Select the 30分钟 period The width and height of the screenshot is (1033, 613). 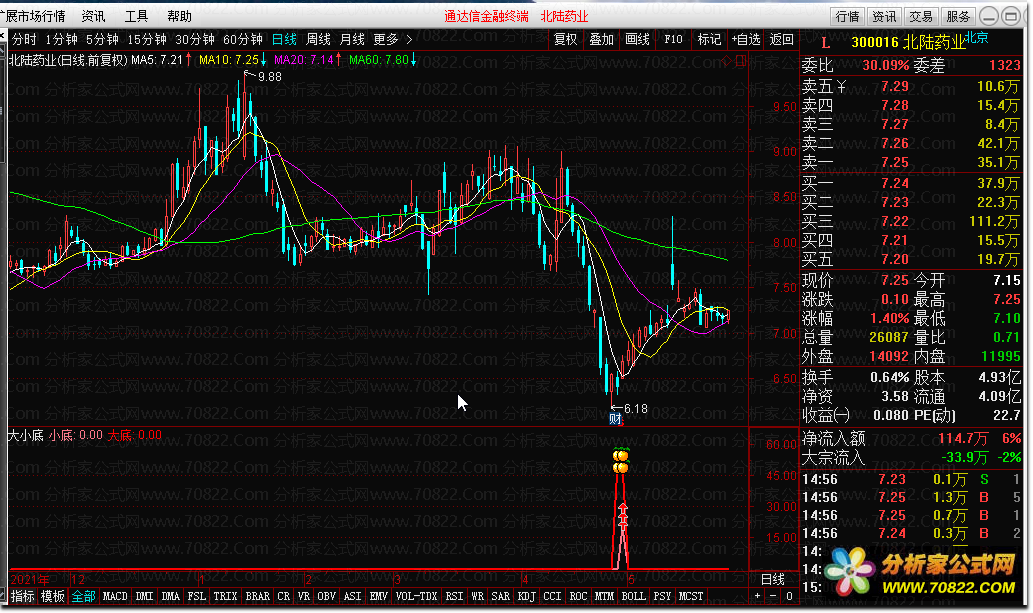pos(195,40)
